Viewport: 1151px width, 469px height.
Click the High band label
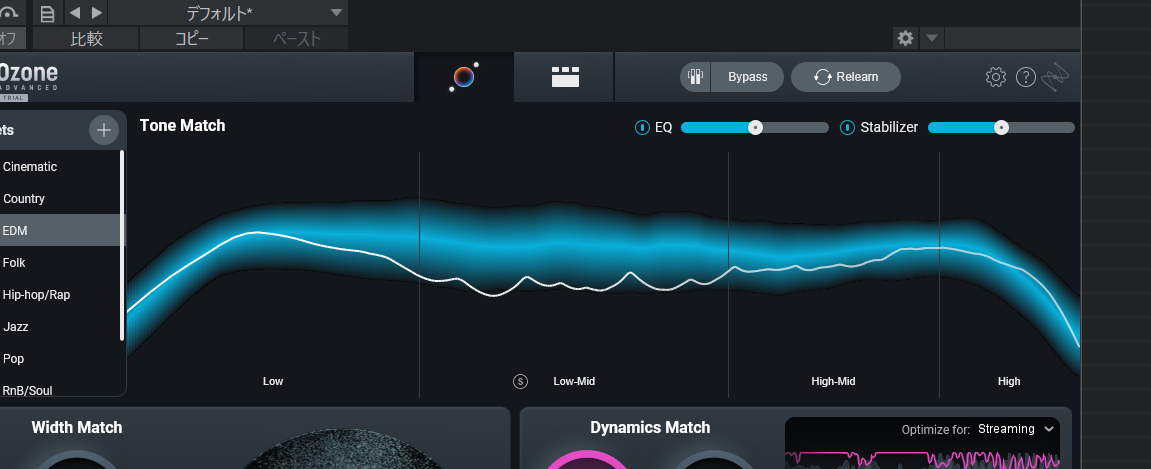coord(1009,381)
